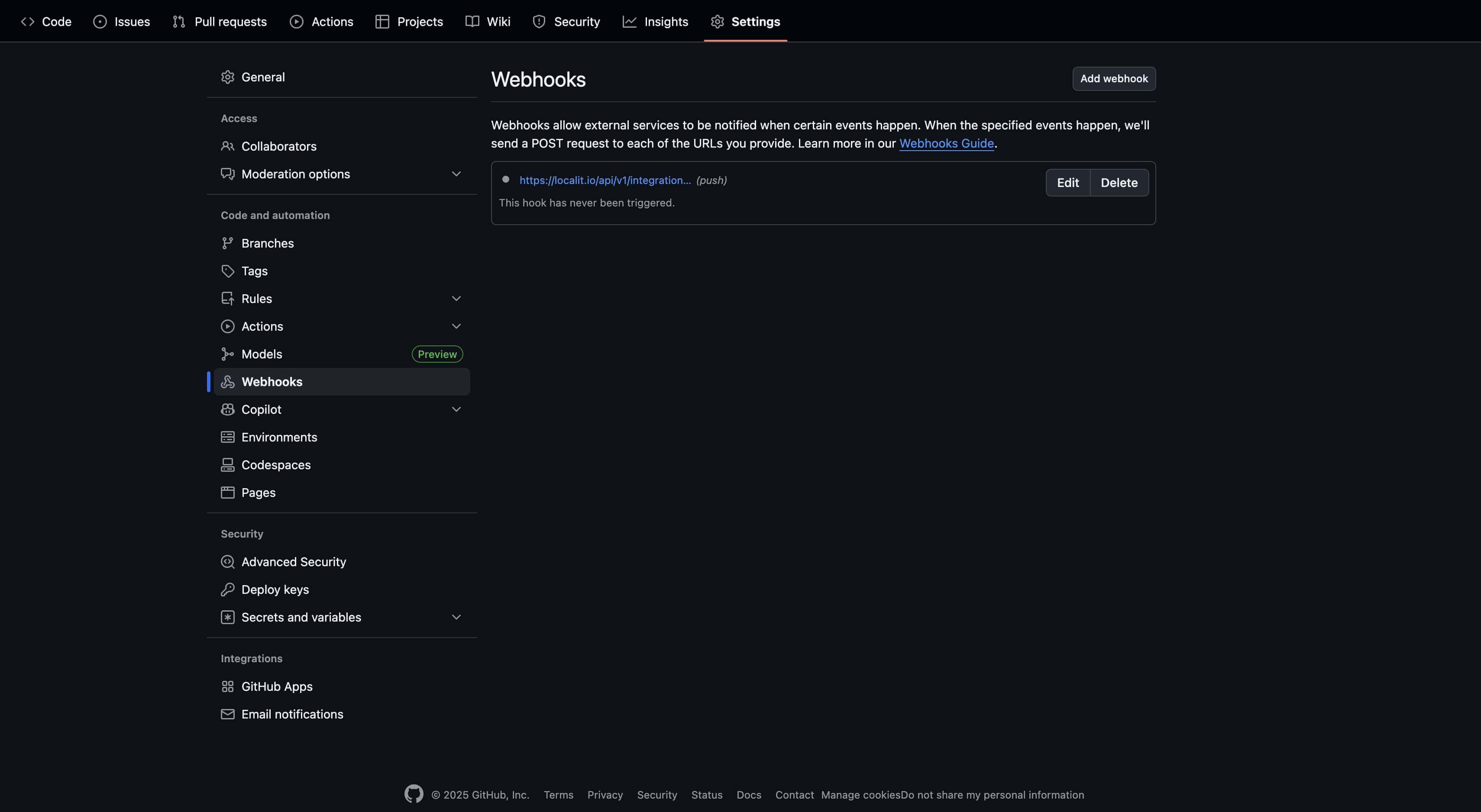Click Do not share my personal information
The width and height of the screenshot is (1481, 812).
coord(993,795)
